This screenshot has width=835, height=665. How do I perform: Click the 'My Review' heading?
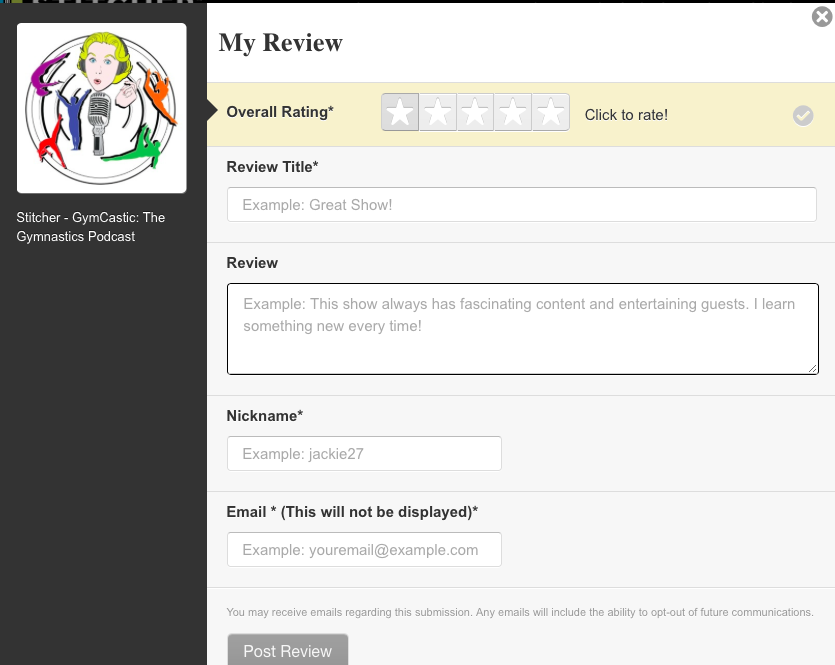pyautogui.click(x=281, y=43)
